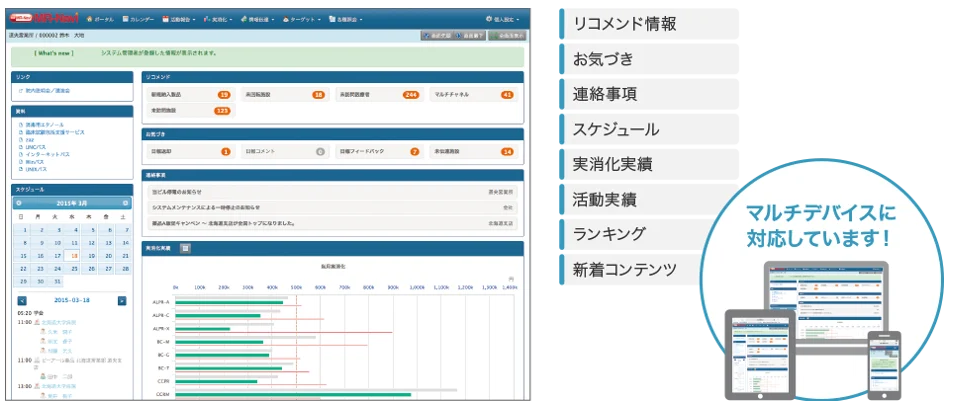Click the tablet device thumbnail
This screenshot has width=957, height=414.
click(760, 354)
